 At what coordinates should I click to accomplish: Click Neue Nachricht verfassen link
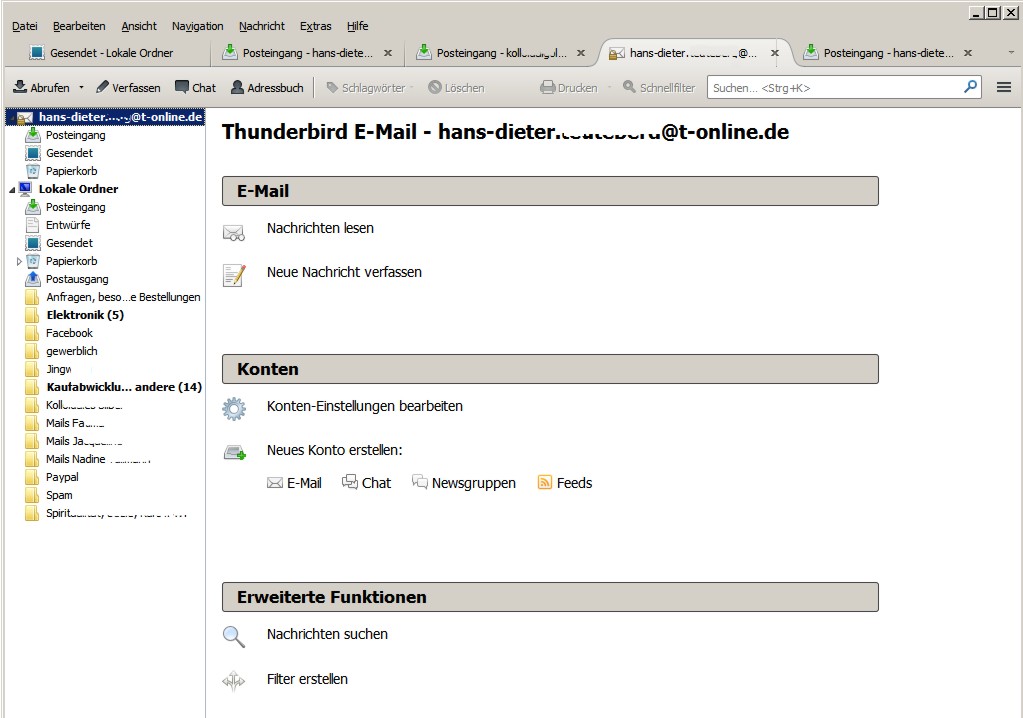pos(344,272)
